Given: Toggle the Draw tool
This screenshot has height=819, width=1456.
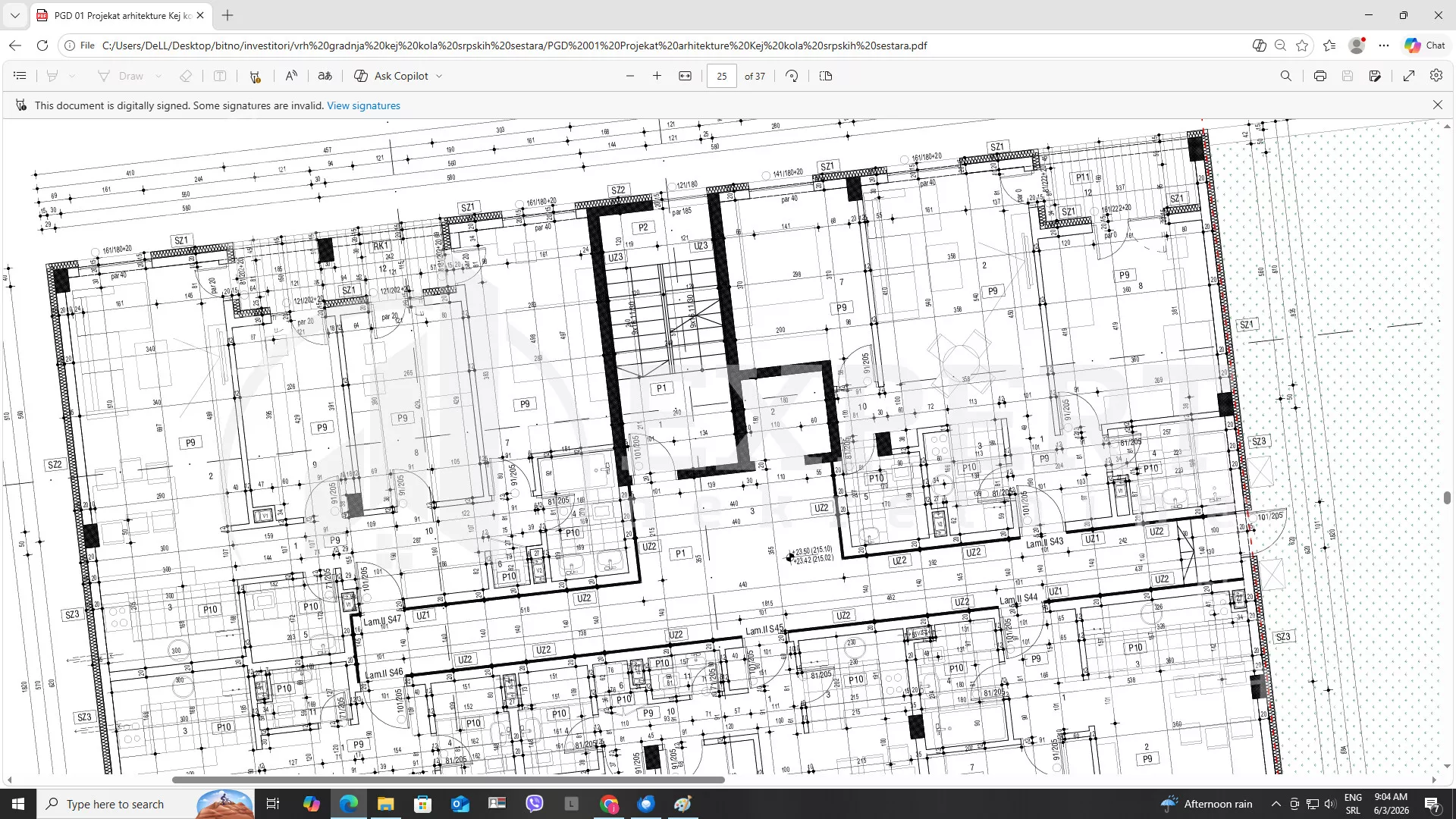Looking at the screenshot, I should pos(121,76).
